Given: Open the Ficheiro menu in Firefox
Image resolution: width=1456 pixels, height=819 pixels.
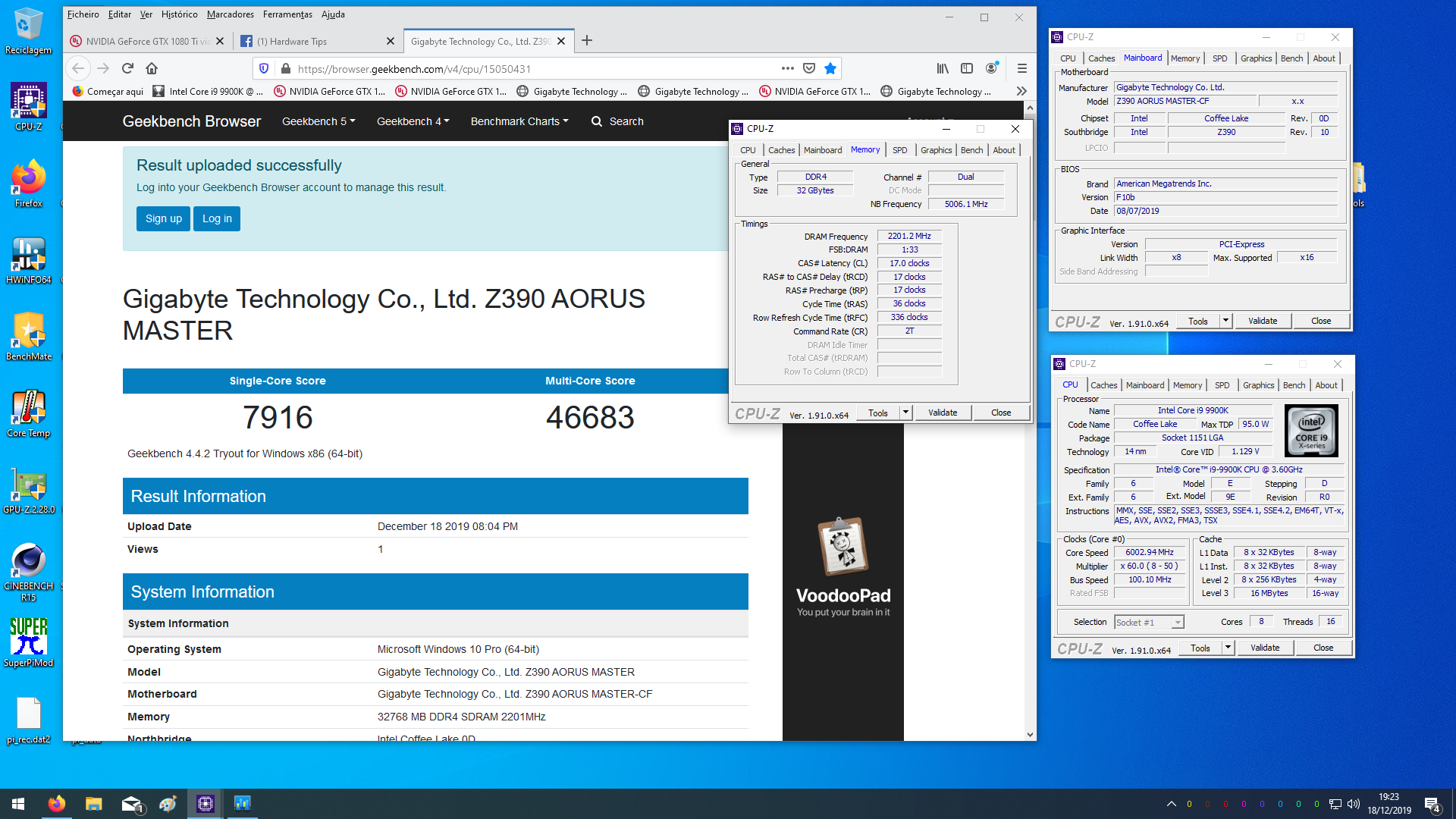Looking at the screenshot, I should [x=83, y=14].
